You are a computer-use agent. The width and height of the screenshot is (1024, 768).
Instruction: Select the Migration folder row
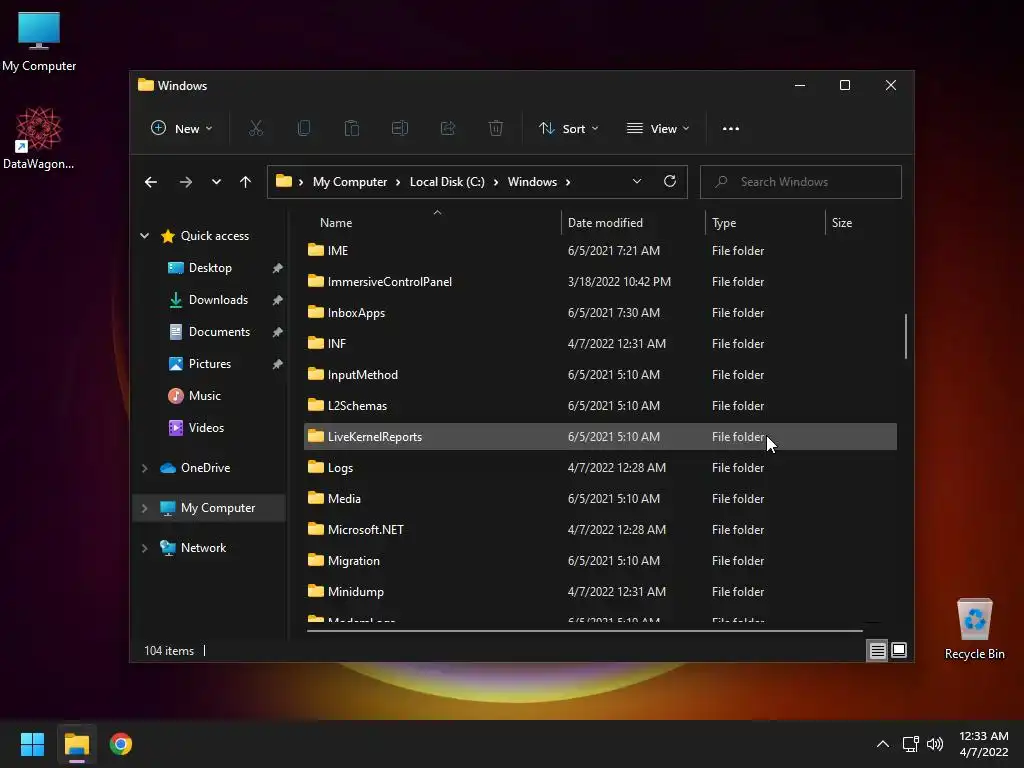click(x=600, y=560)
